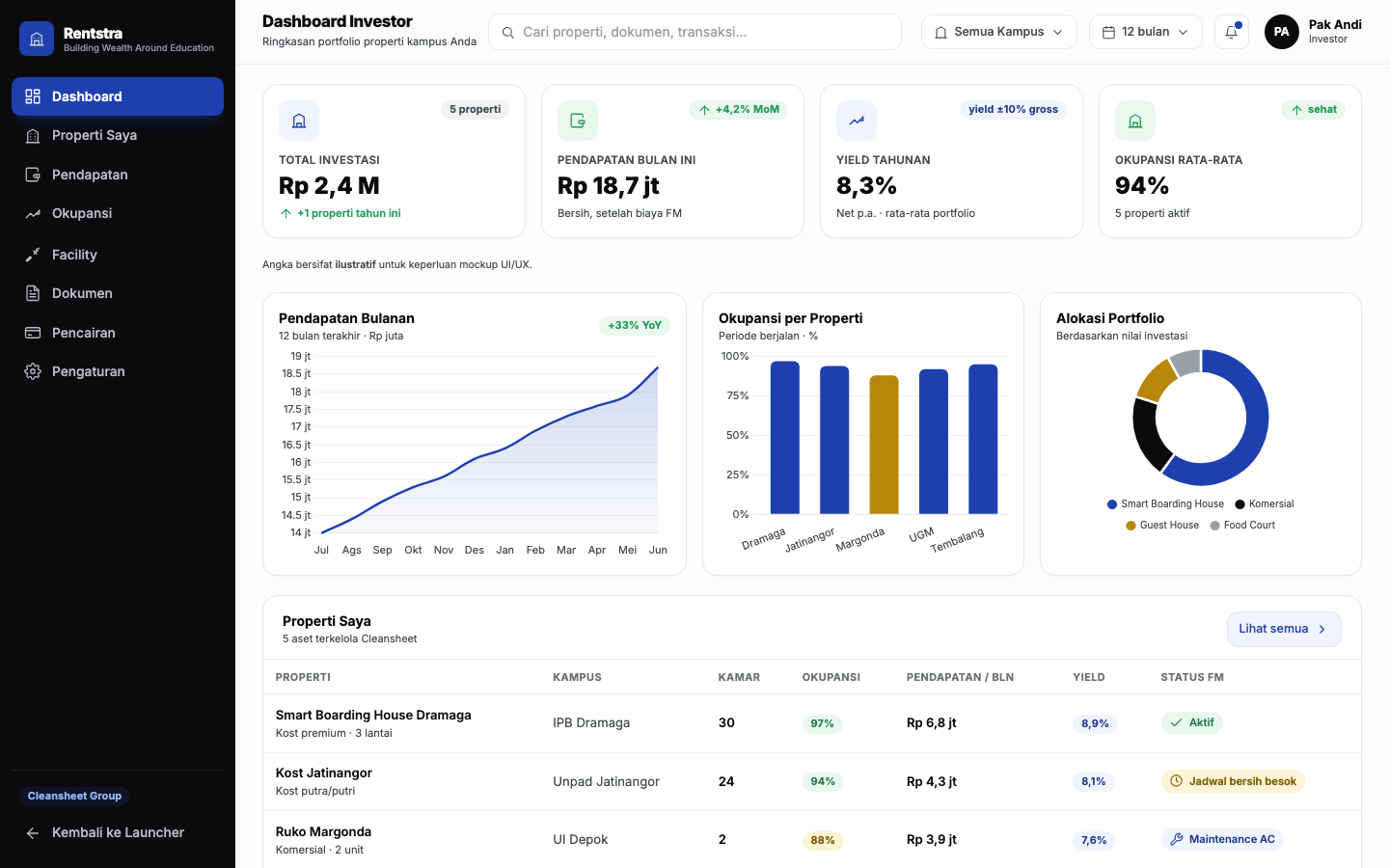Click the Status FM column header
The image size is (1389, 868).
coord(1192,677)
